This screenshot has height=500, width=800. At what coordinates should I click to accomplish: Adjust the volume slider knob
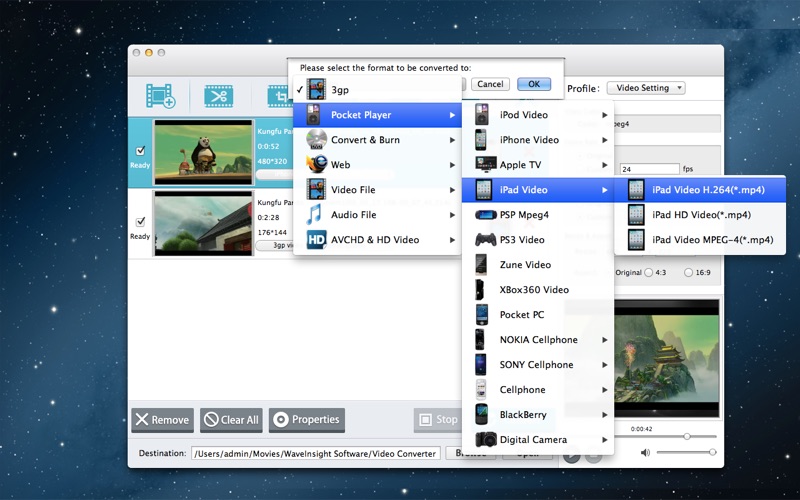coord(712,452)
